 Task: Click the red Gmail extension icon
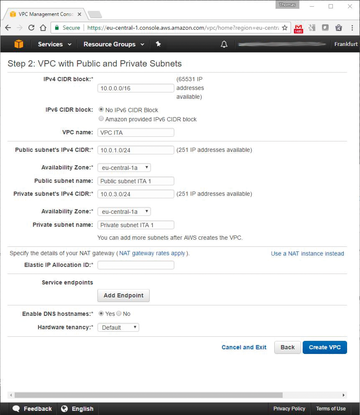coord(298,28)
